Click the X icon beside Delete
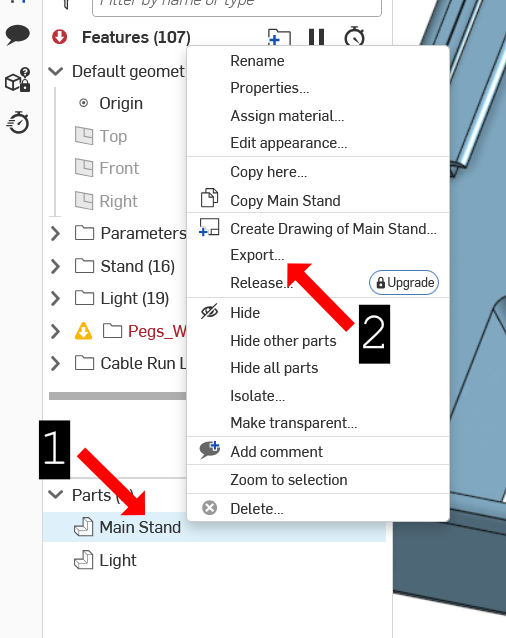Viewport: 506px width, 638px height. (x=209, y=508)
